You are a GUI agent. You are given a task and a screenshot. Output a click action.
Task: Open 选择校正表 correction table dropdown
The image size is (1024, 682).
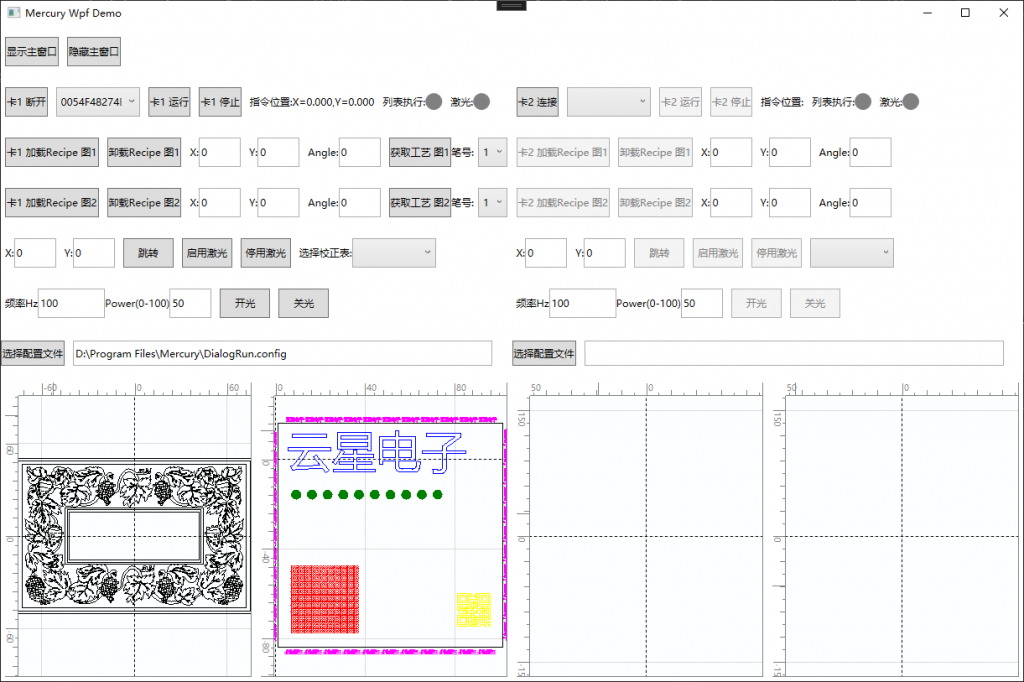click(x=394, y=253)
